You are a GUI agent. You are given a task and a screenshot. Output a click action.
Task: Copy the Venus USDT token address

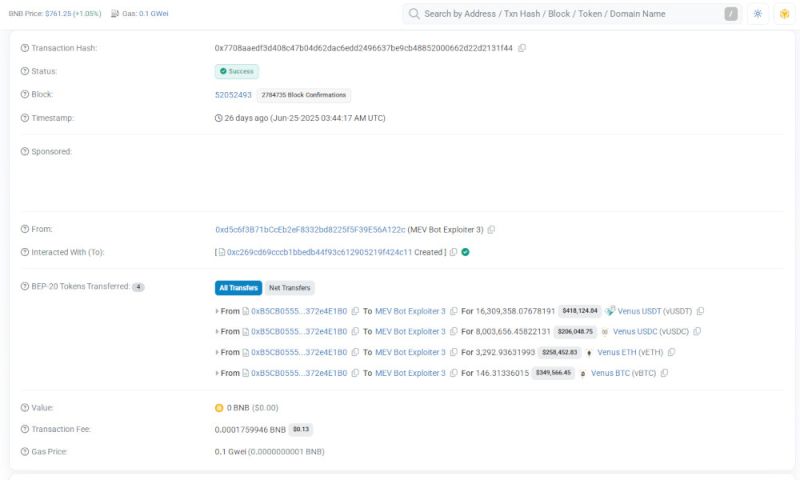[x=701, y=311]
